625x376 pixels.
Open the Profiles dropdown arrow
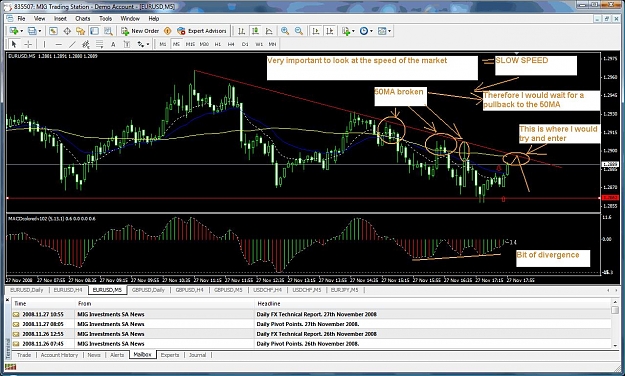pyautogui.click(x=39, y=31)
